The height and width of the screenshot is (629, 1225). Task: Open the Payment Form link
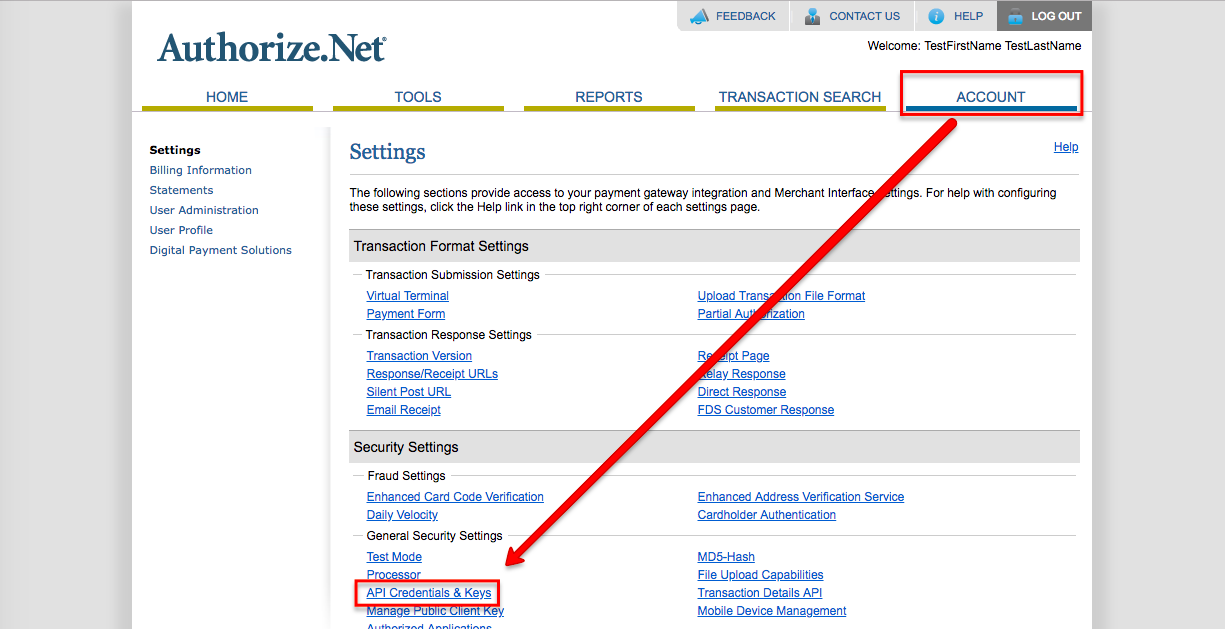(x=406, y=314)
